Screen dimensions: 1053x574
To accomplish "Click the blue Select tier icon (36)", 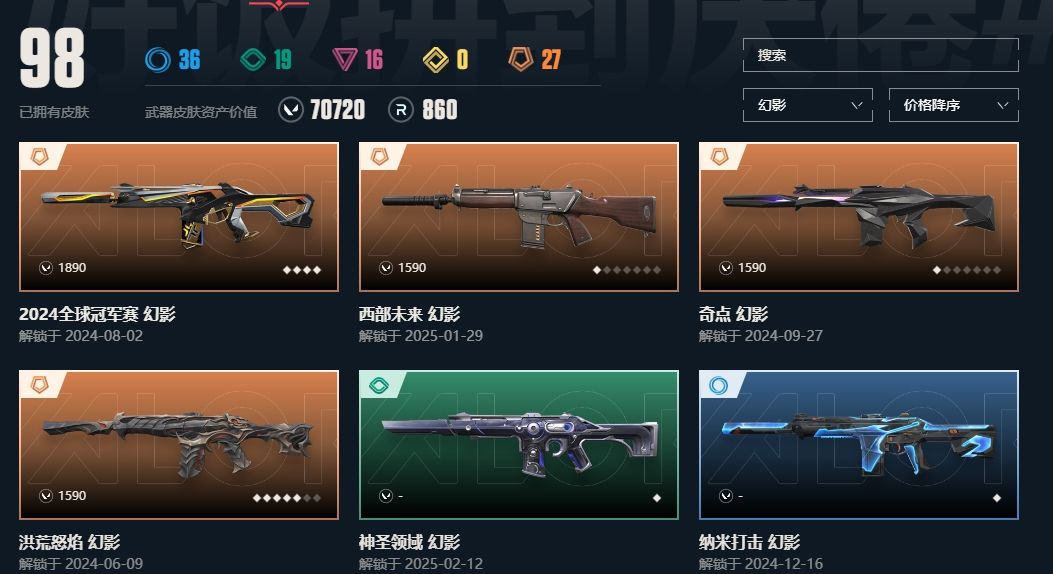I will [x=158, y=60].
